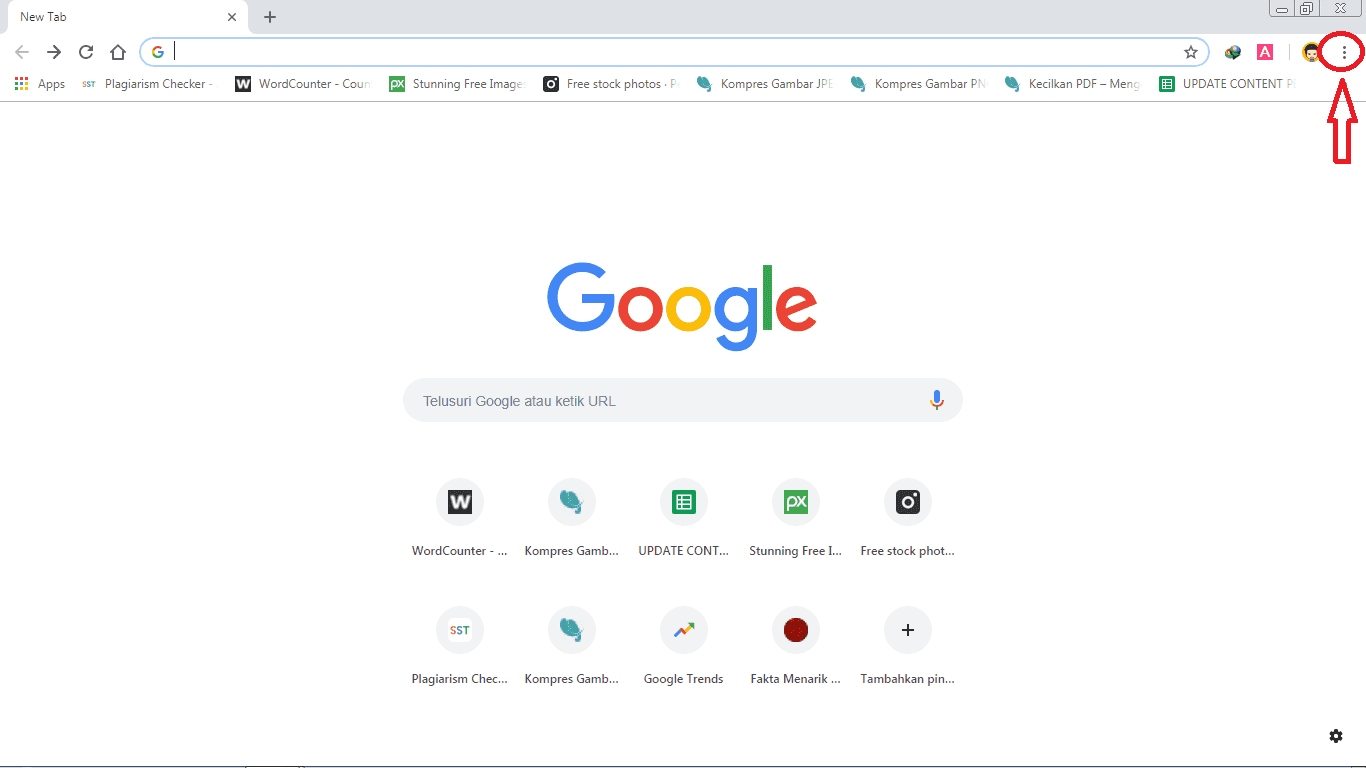
Task: Focus the address bar
Action: 675,52
